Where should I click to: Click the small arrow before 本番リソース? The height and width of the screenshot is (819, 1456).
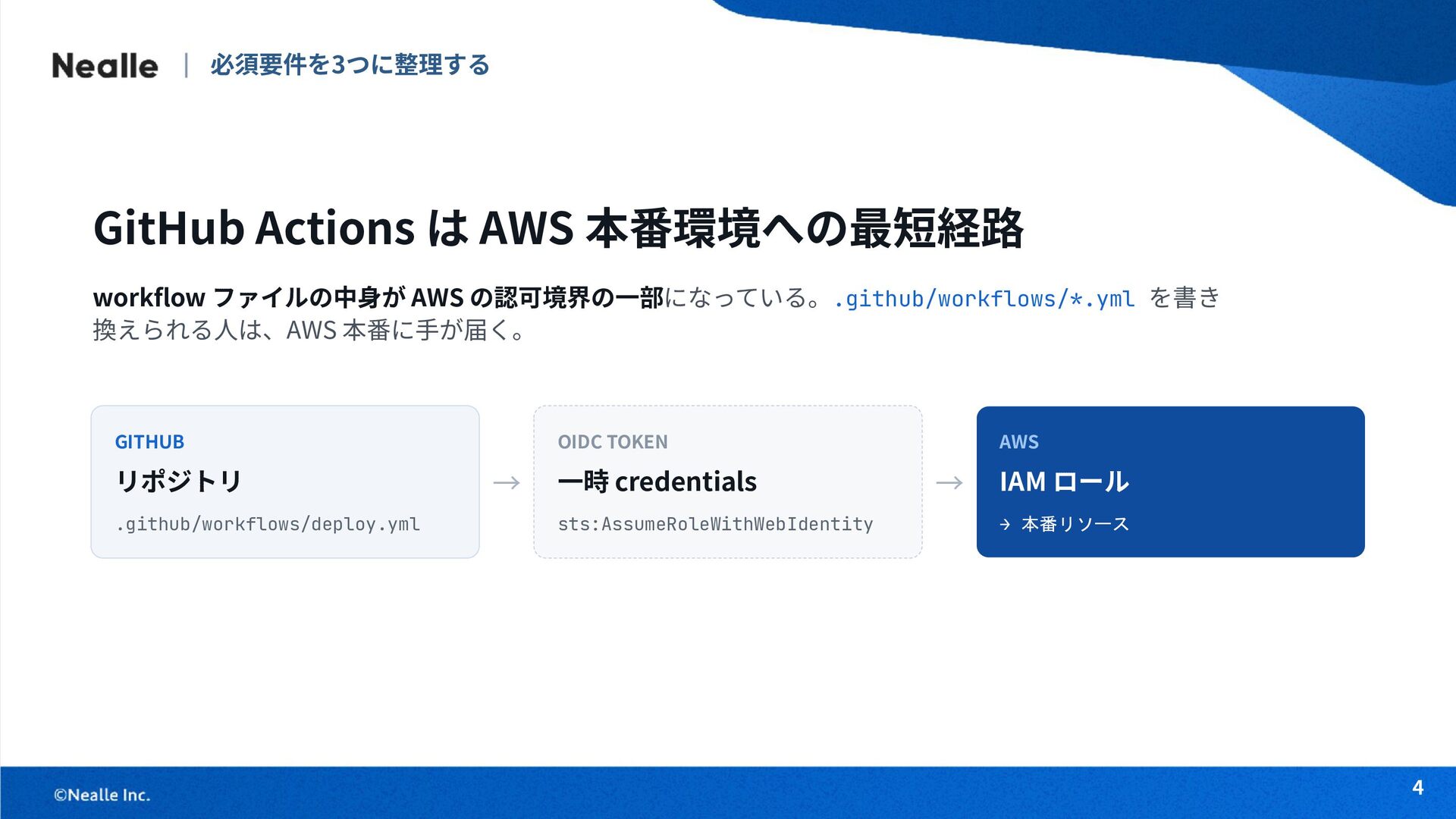coord(1005,524)
